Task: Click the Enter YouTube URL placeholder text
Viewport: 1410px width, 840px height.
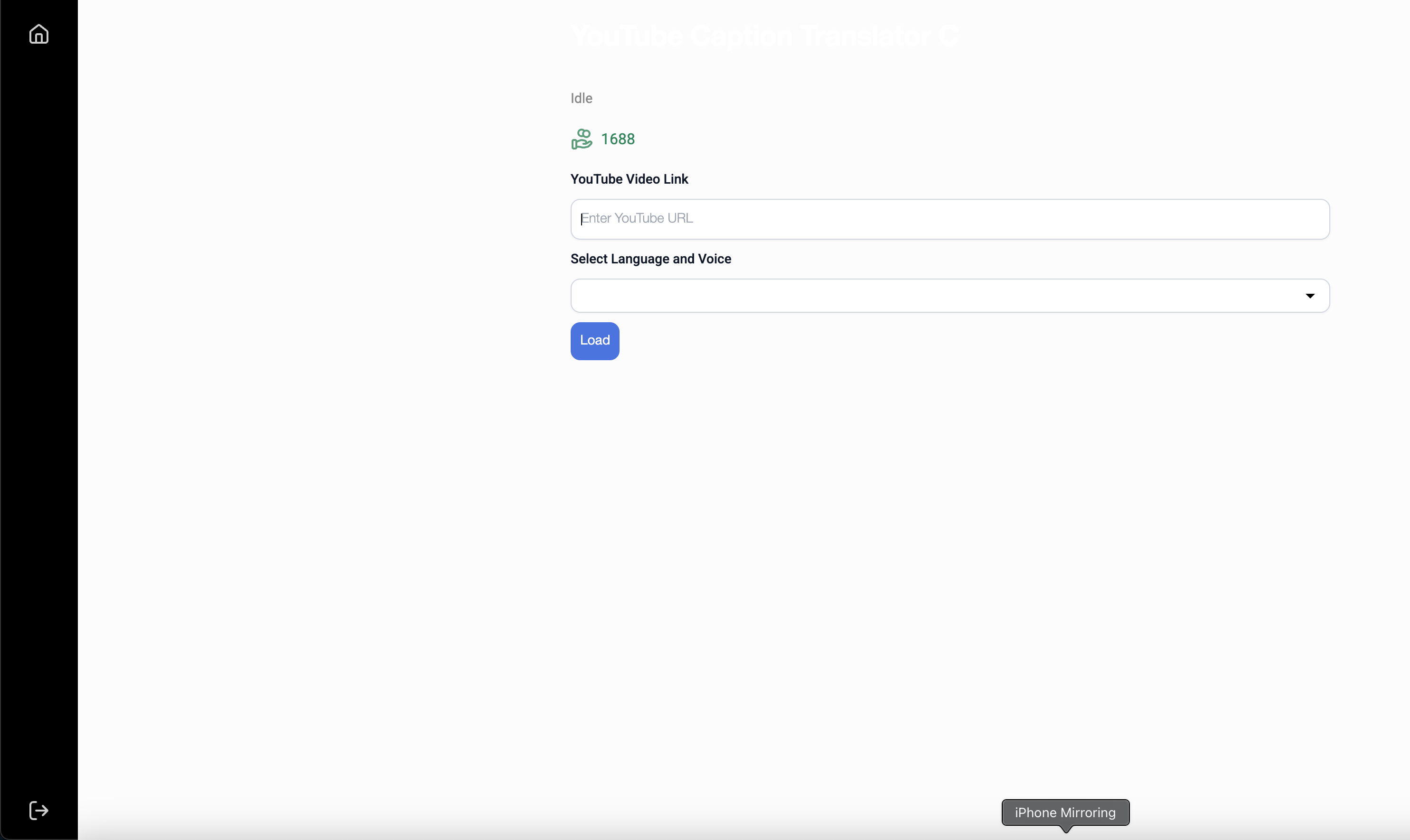Action: 637,218
